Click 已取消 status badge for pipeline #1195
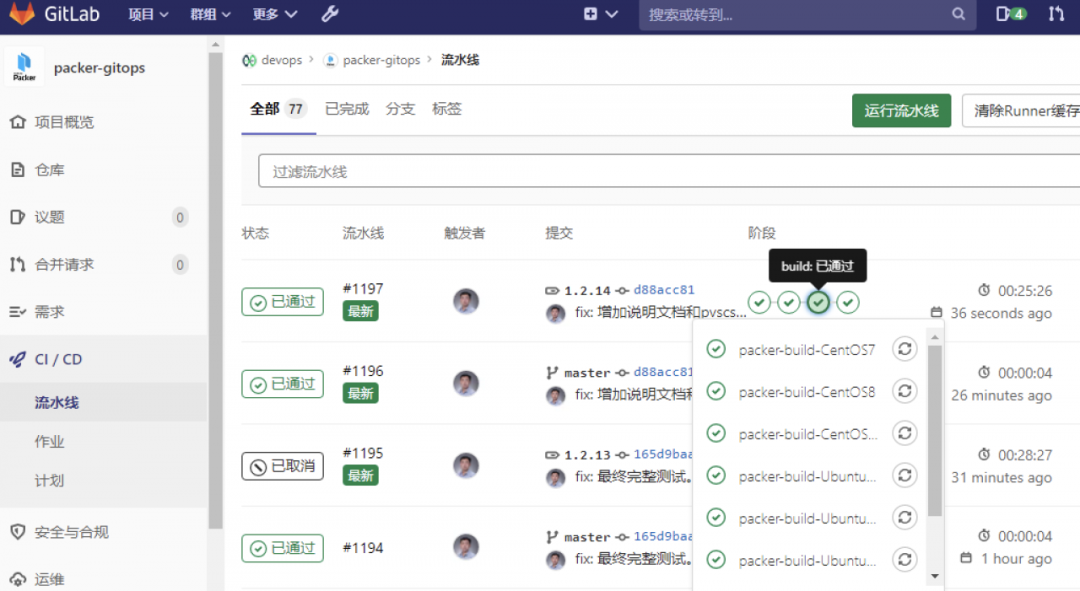 [282, 466]
